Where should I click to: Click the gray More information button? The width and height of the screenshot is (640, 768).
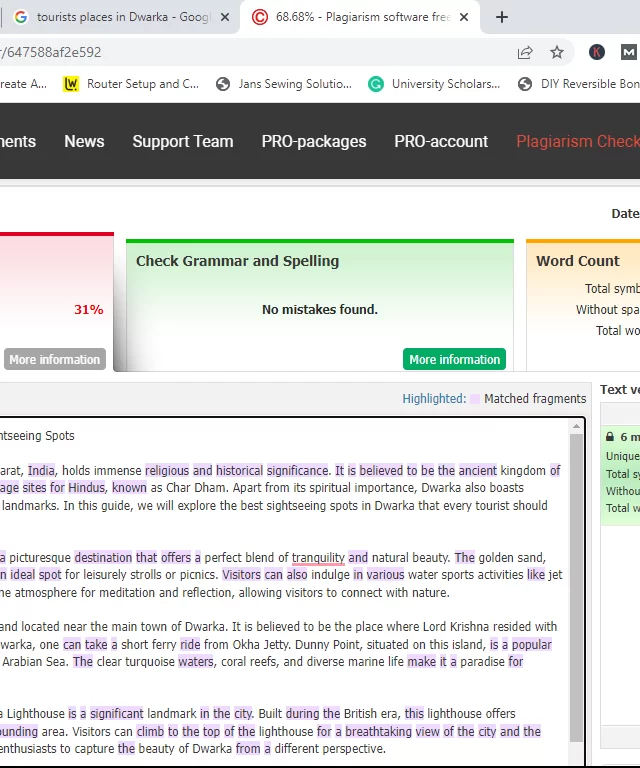55,359
